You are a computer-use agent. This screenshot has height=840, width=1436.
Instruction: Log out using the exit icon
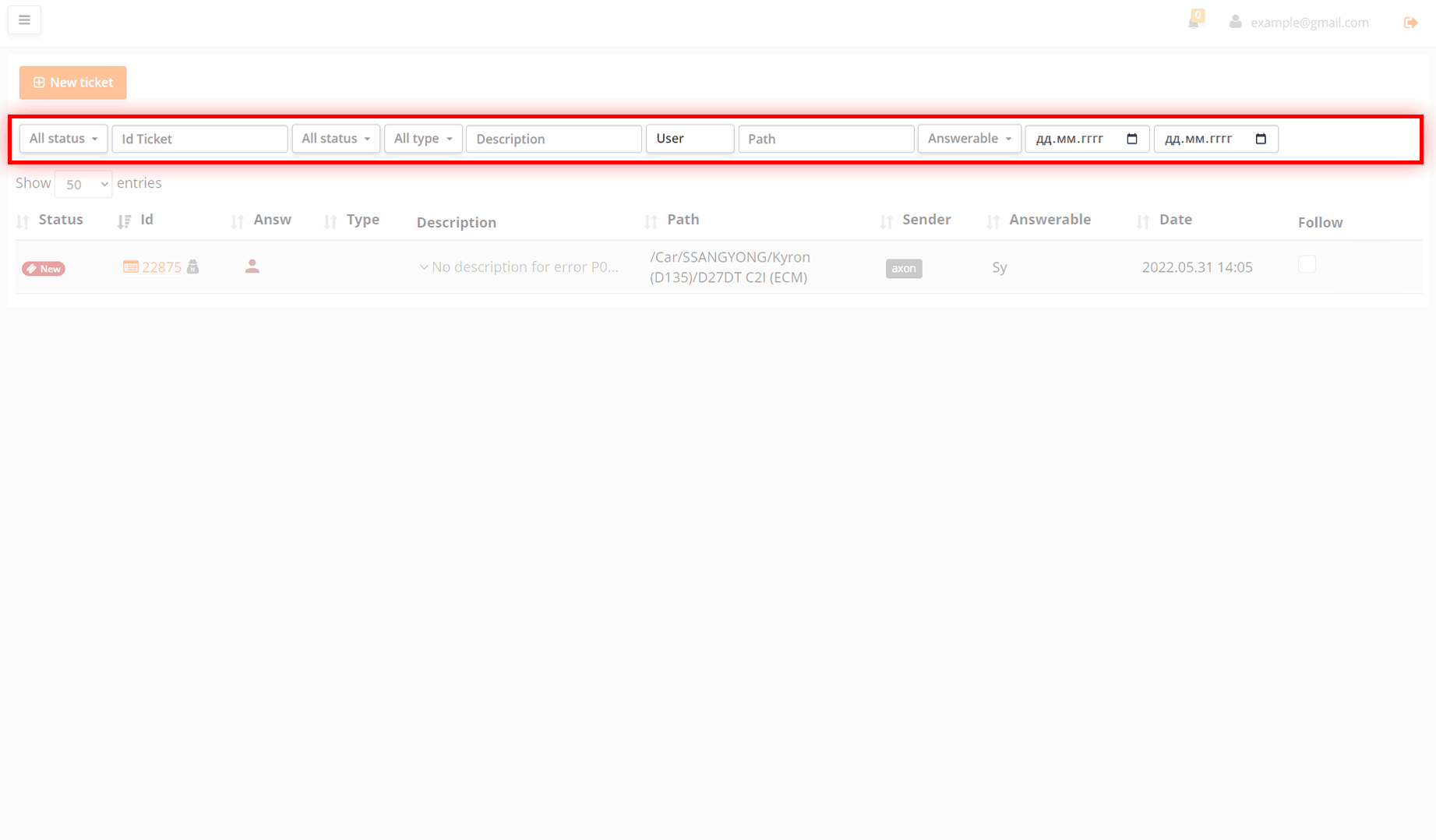(x=1411, y=22)
